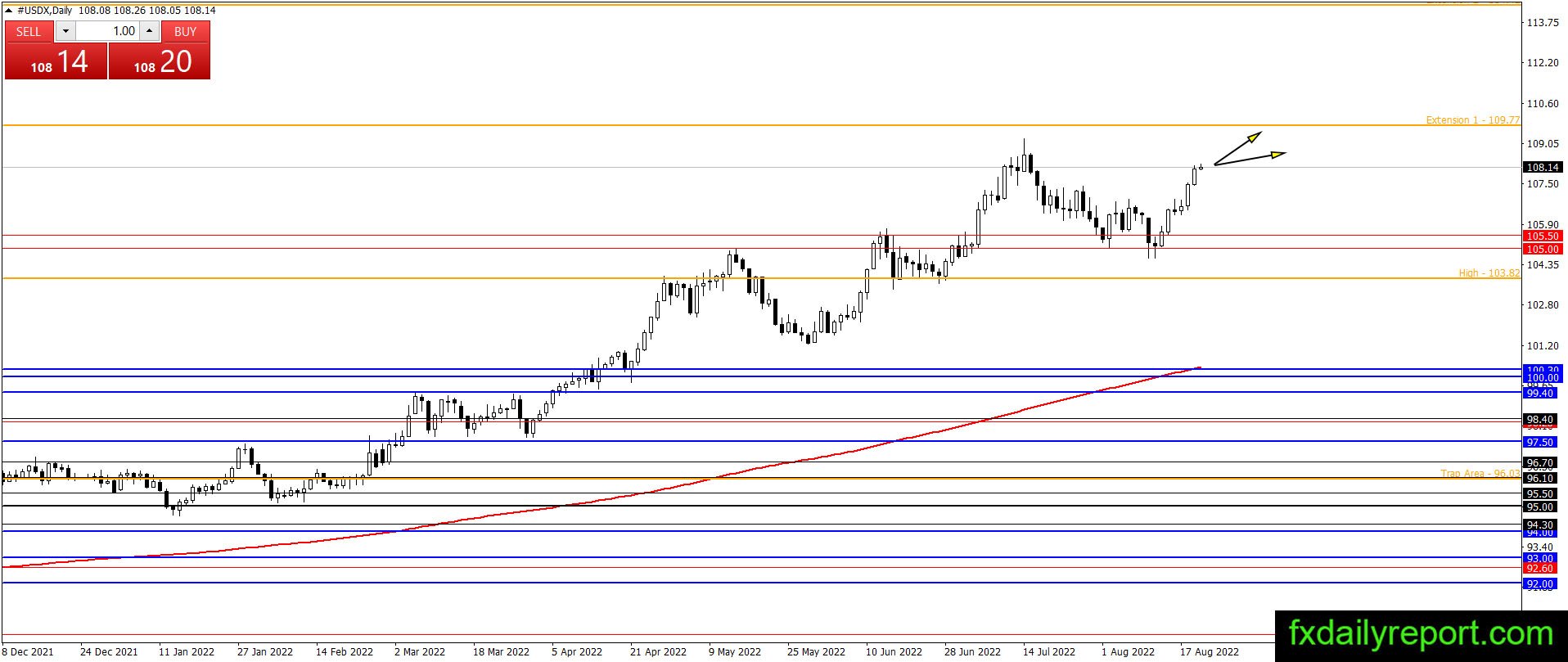Click the 9 May 2022 date marker
1568x662 pixels.
click(x=735, y=651)
